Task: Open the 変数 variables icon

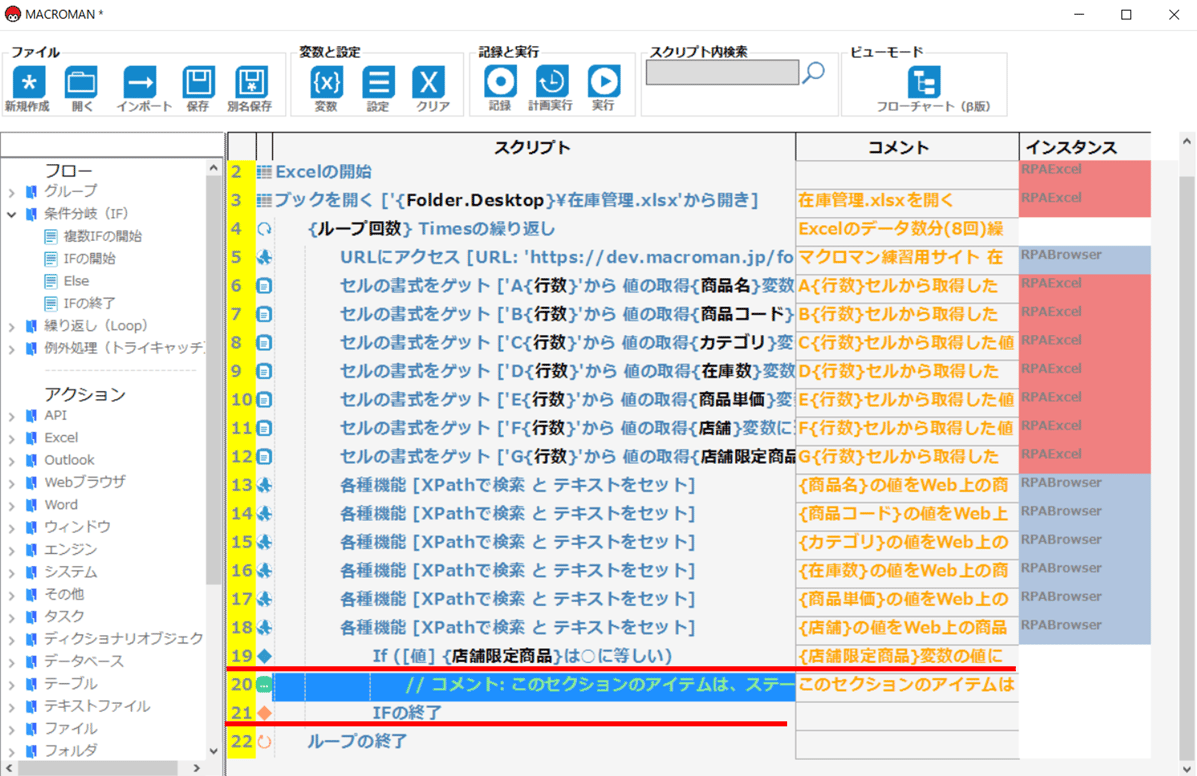Action: (326, 82)
